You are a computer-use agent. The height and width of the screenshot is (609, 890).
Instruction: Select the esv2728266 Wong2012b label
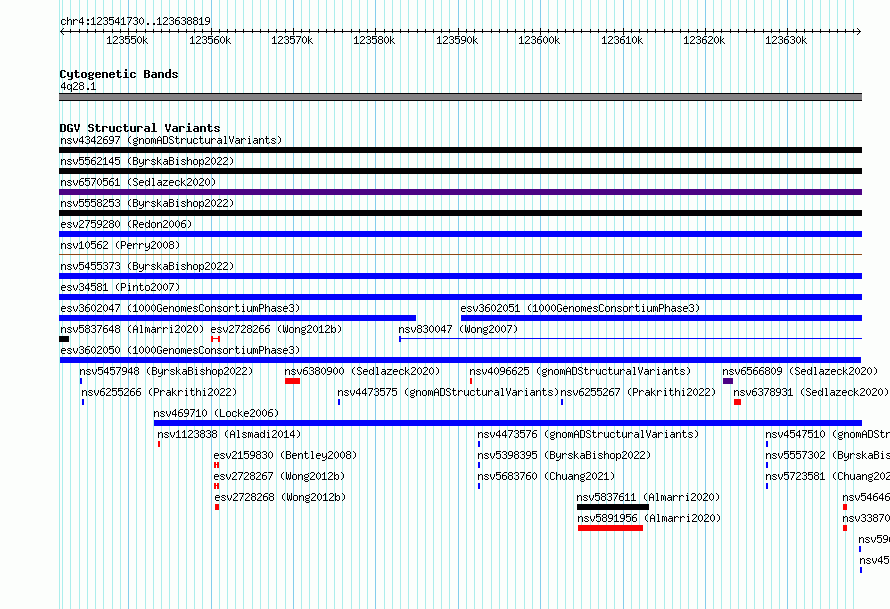coord(276,329)
